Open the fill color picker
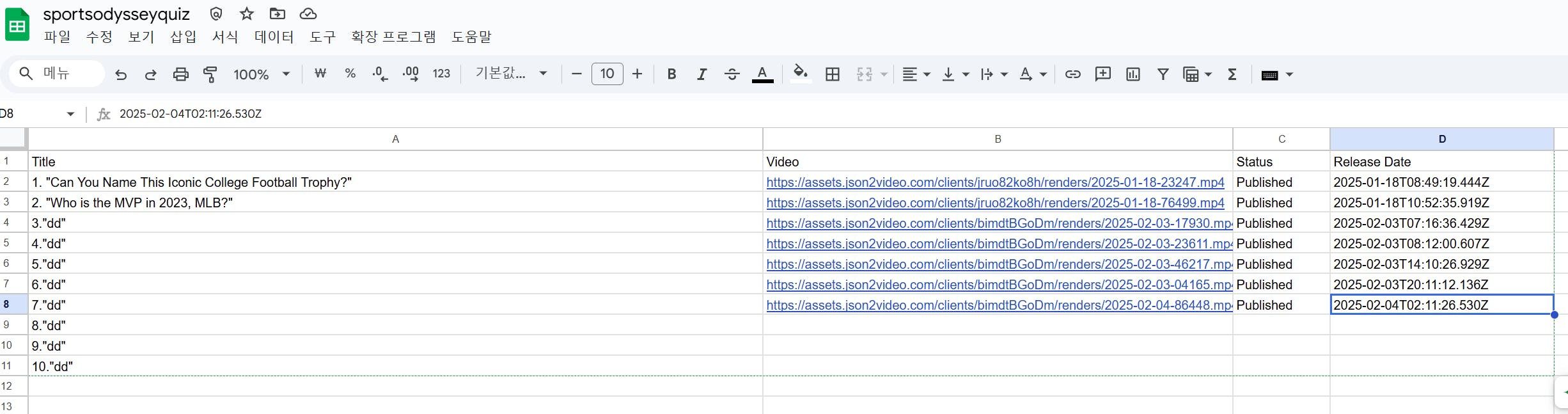This screenshot has width=1568, height=414. [800, 74]
